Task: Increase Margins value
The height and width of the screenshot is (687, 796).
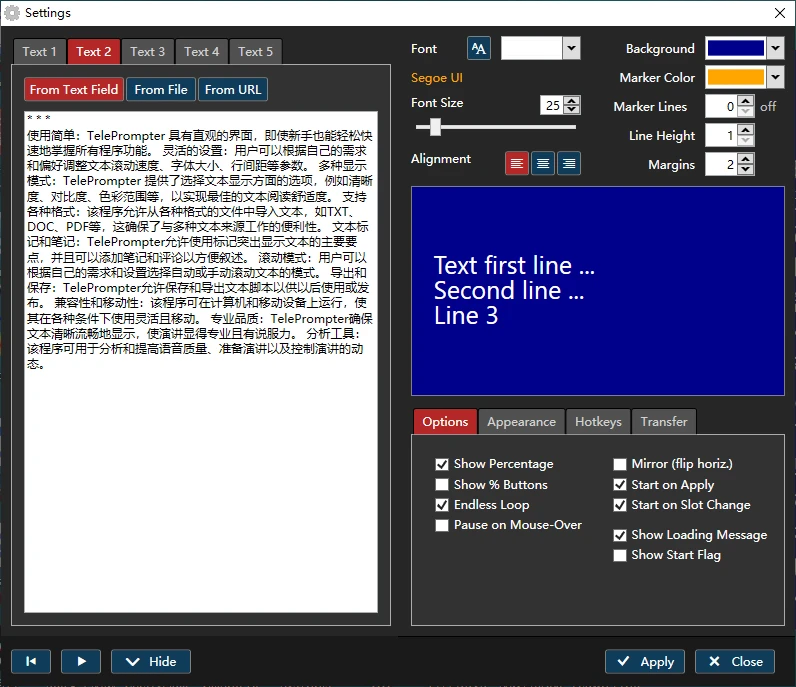Action: point(745,160)
